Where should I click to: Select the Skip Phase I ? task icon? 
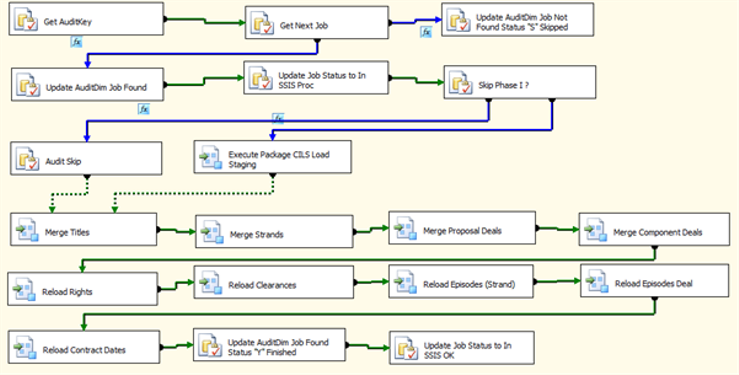[x=460, y=83]
